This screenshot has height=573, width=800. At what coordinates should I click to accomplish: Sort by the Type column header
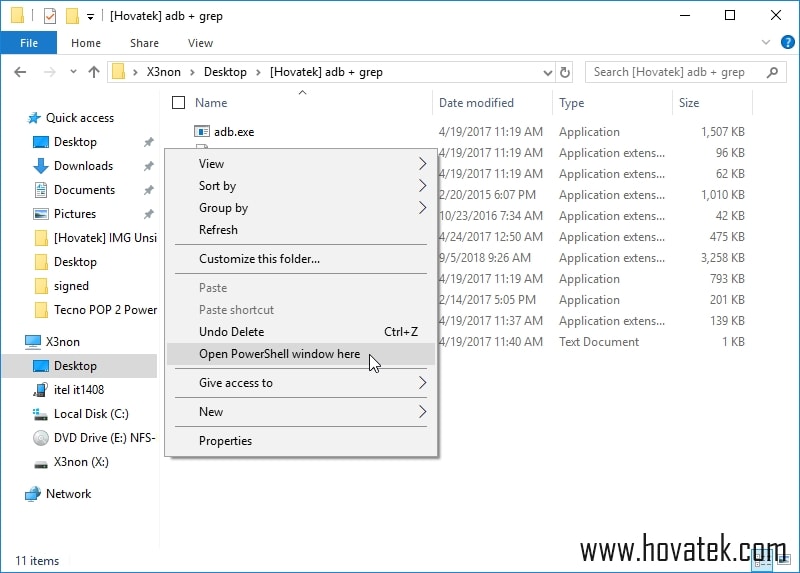(571, 103)
